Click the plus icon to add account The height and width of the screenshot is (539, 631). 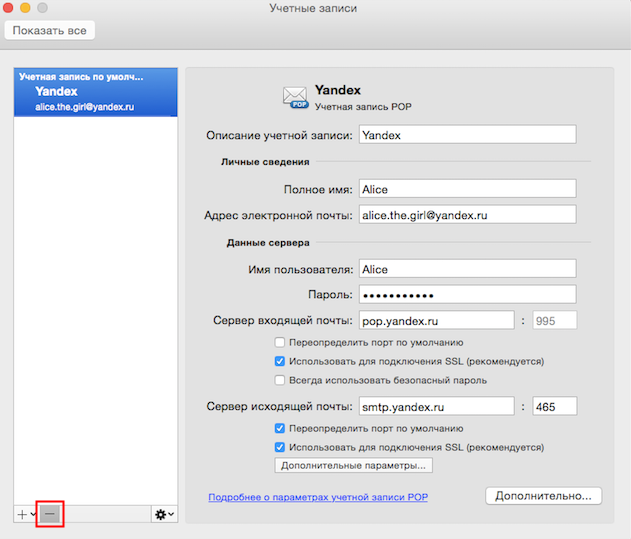tap(22, 513)
